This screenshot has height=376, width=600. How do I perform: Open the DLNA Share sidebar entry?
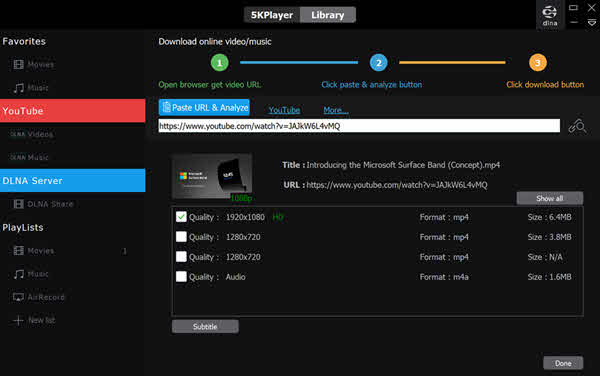[x=50, y=204]
